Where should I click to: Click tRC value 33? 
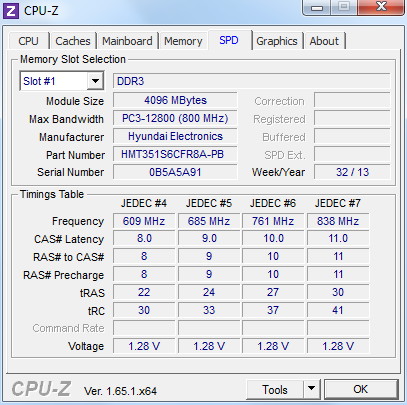pyautogui.click(x=209, y=310)
